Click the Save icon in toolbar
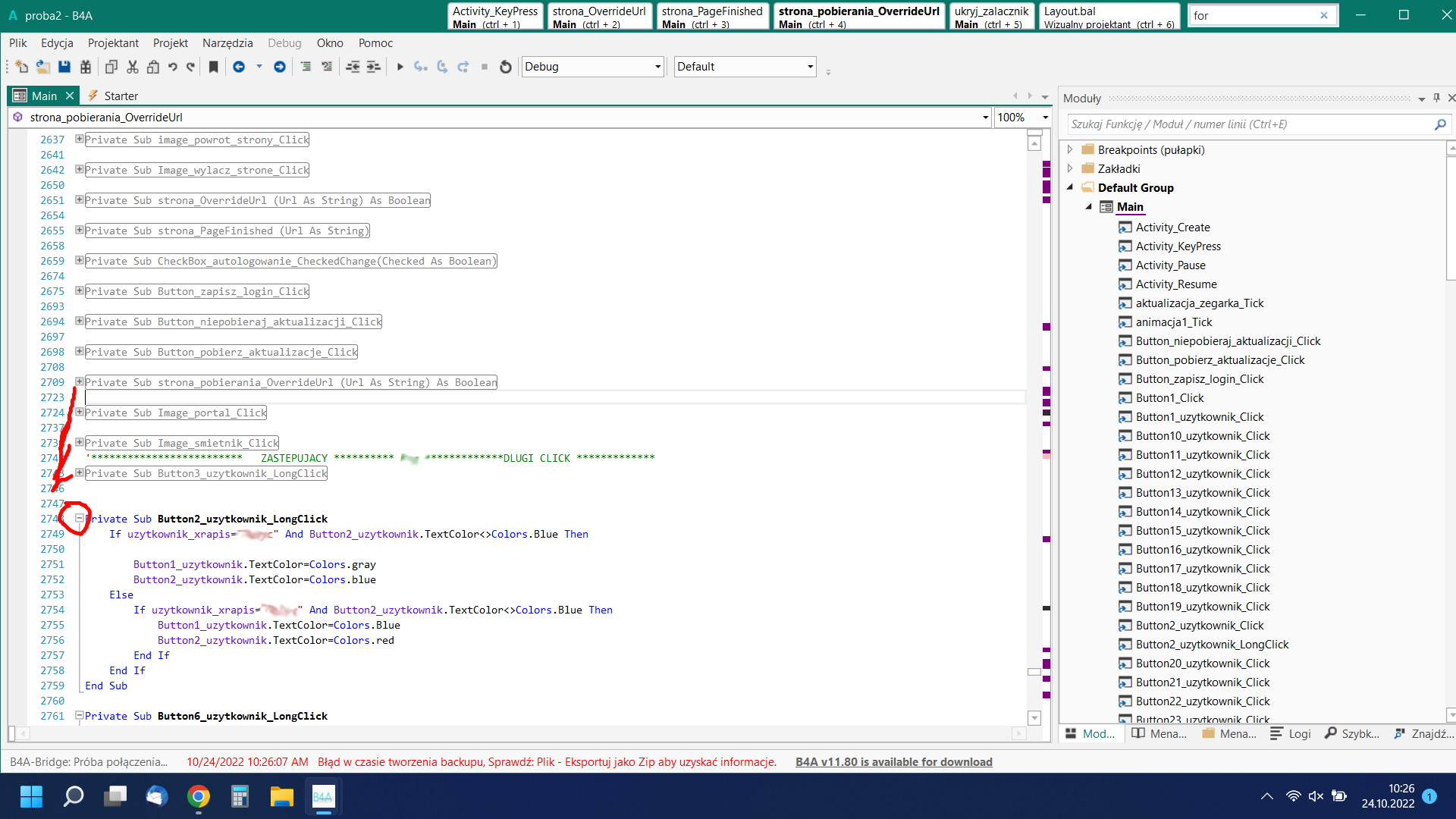 tap(64, 67)
